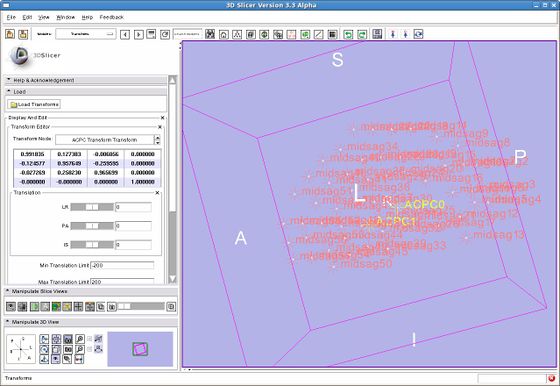This screenshot has height=386, width=560.
Task: Collapse the Display And Edit frame
Action: tap(162, 118)
